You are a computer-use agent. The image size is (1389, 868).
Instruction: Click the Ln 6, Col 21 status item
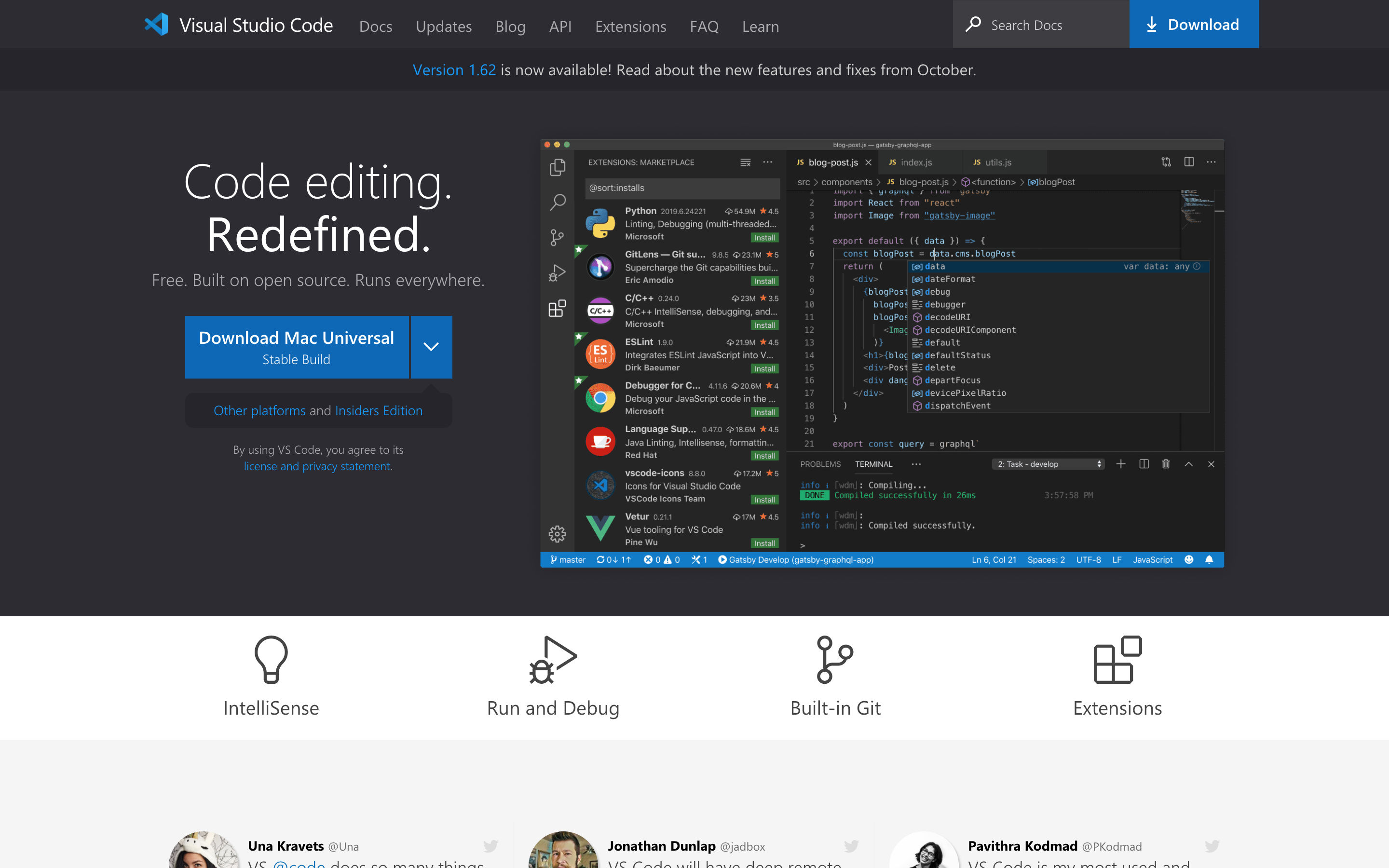click(994, 560)
